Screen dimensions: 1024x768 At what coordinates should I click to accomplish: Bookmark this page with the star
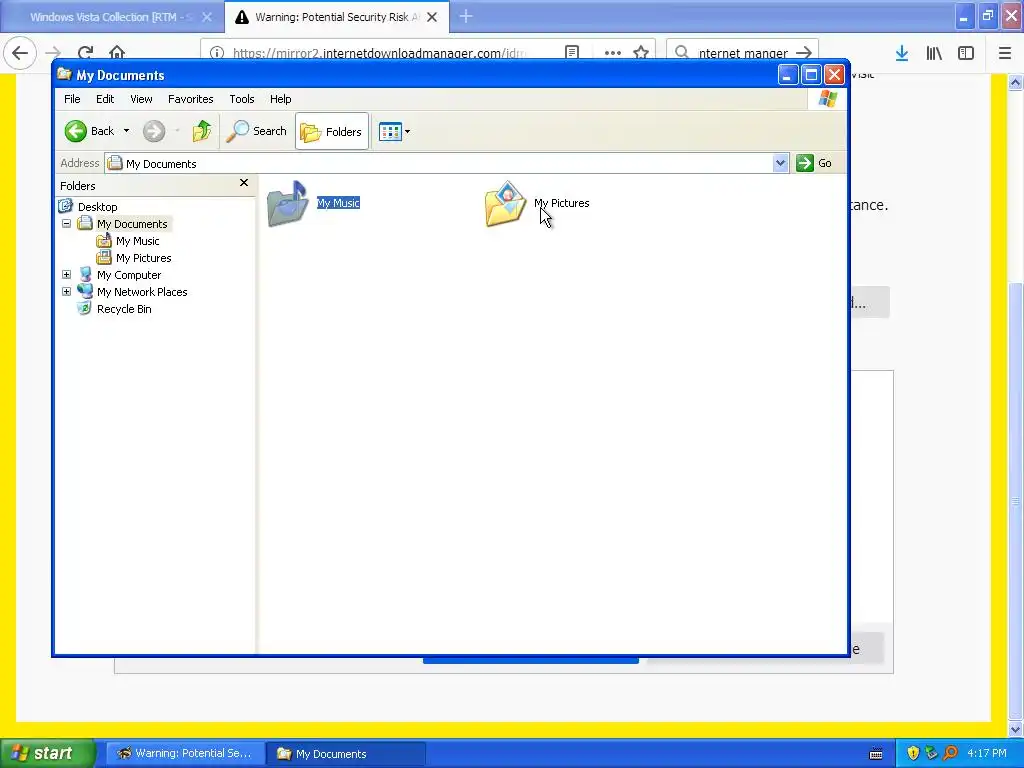(x=641, y=52)
